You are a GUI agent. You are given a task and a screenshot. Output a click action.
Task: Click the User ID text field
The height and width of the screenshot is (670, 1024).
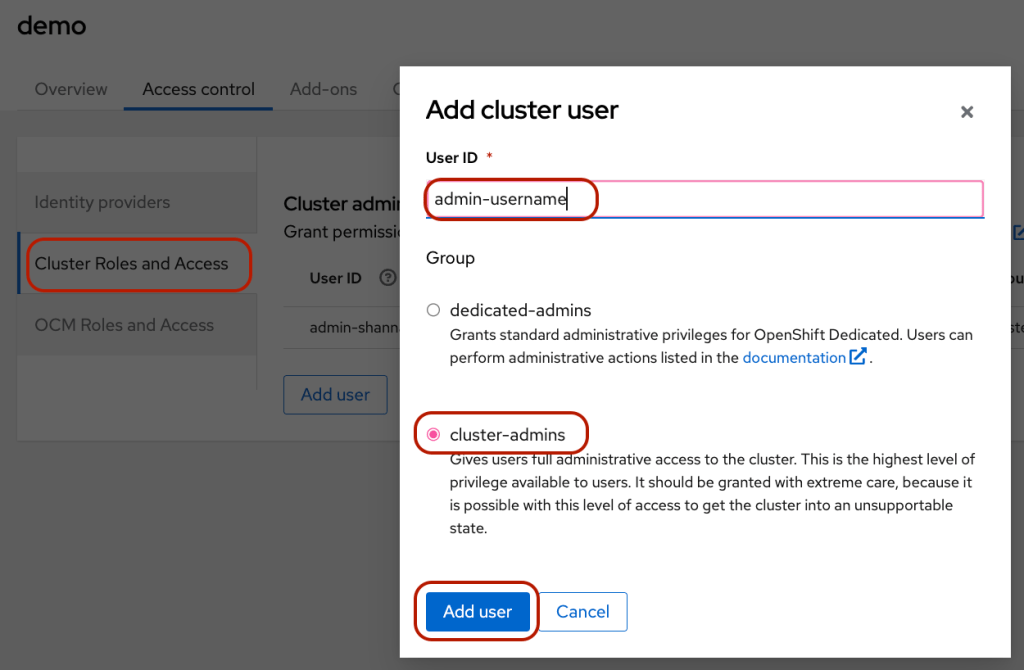click(704, 199)
